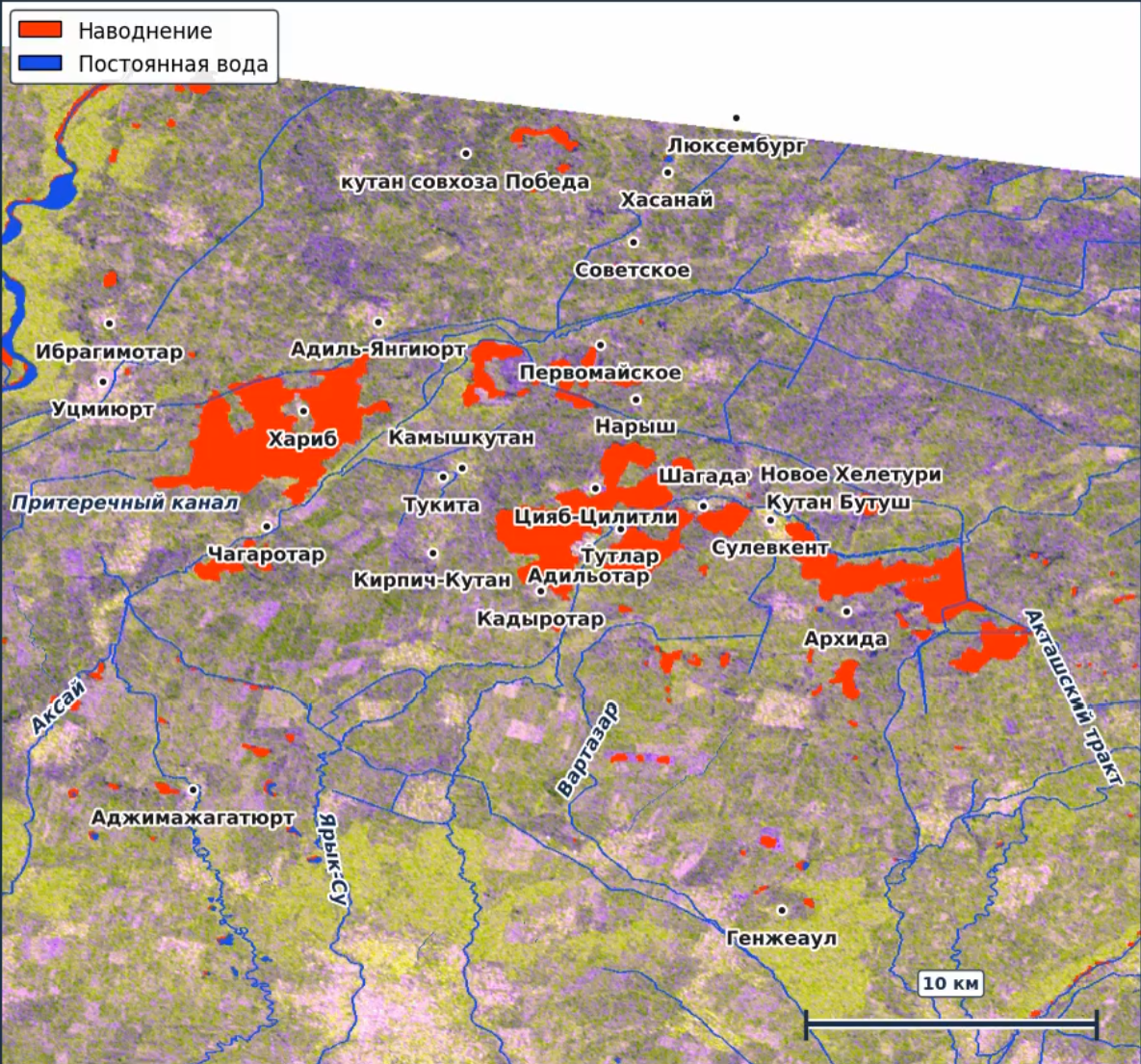Select the Ибрагимотар village label

coord(109,352)
